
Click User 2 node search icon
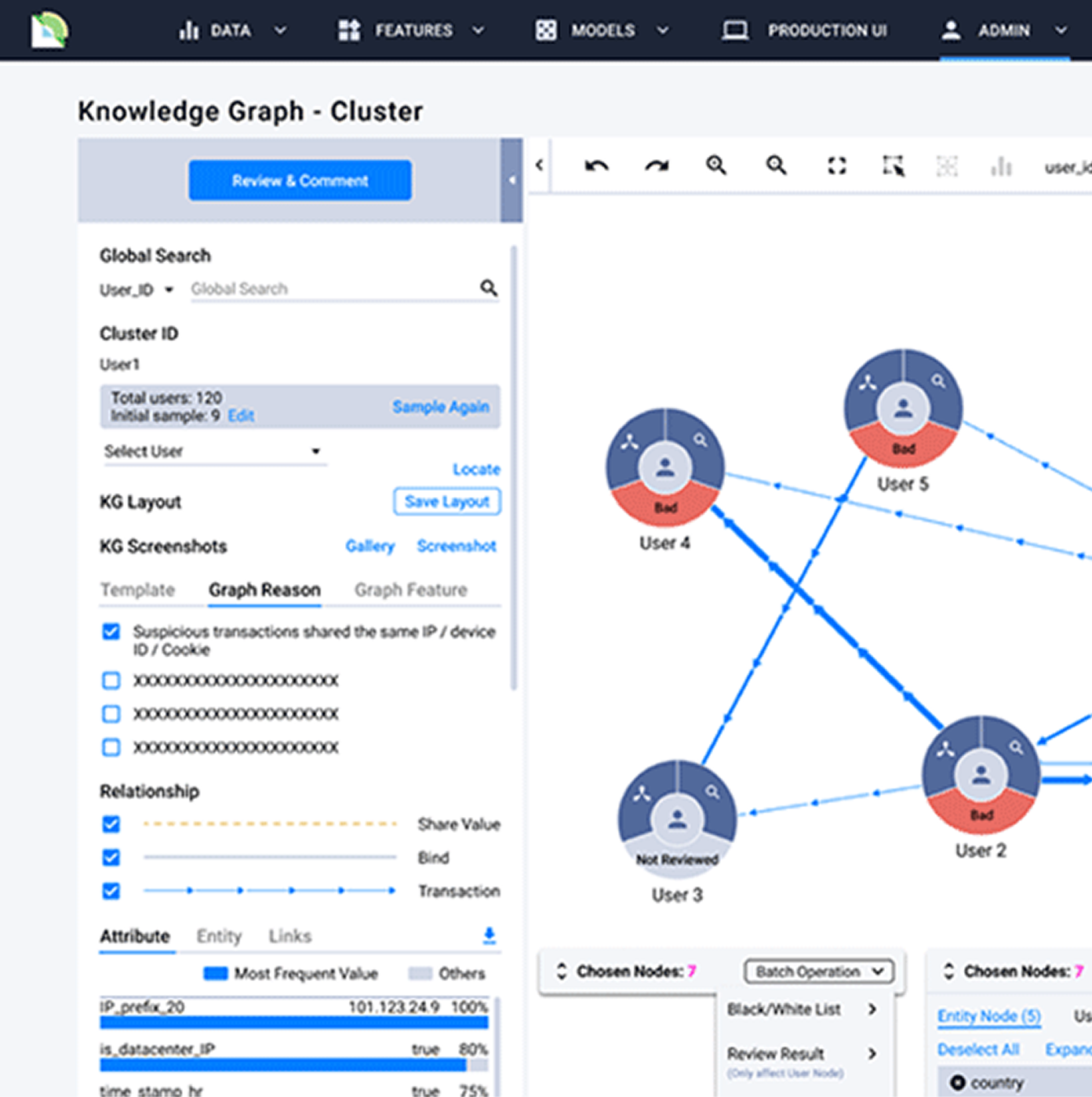1016,747
